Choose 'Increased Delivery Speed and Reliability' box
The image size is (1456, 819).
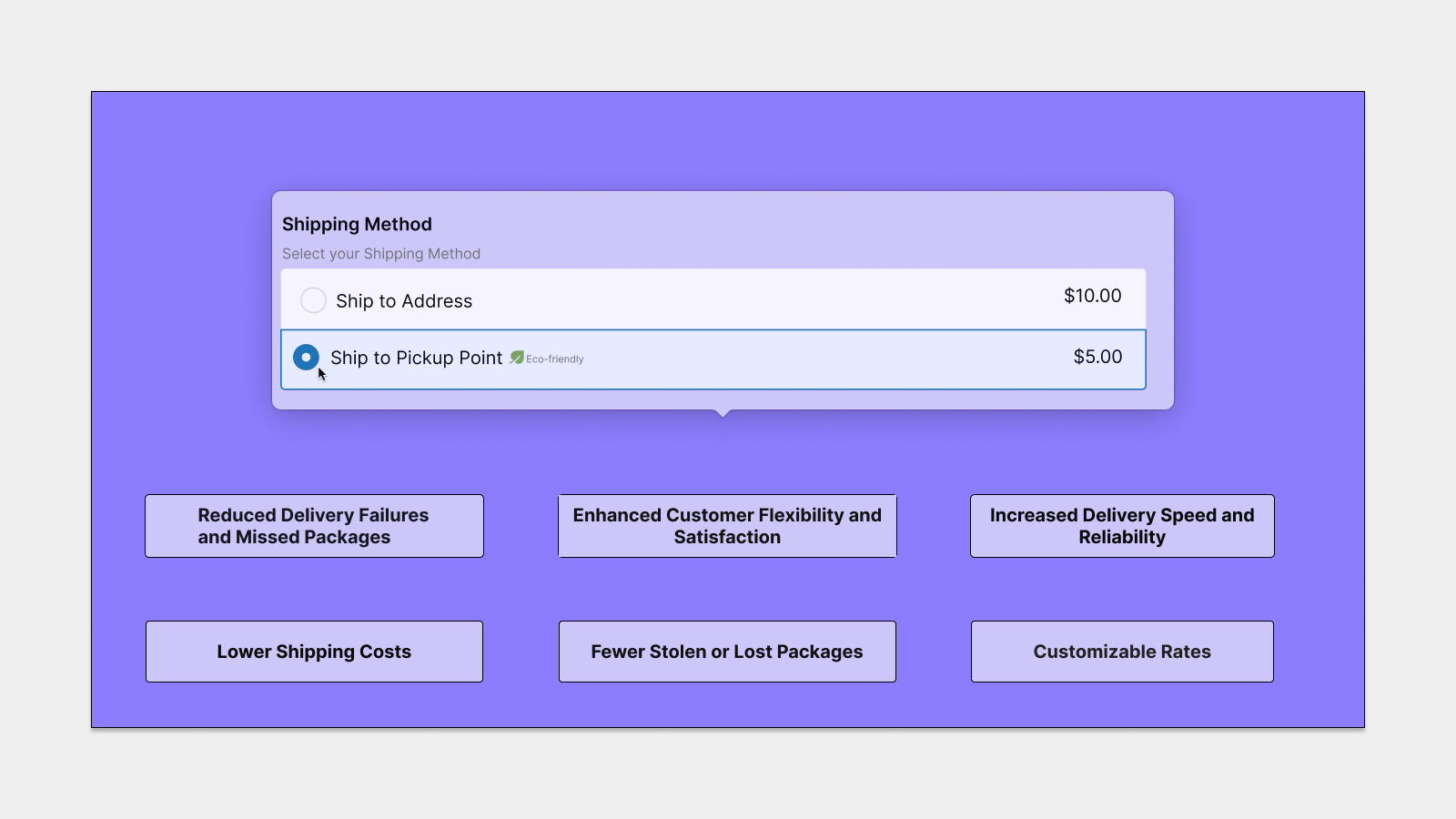(x=1122, y=526)
